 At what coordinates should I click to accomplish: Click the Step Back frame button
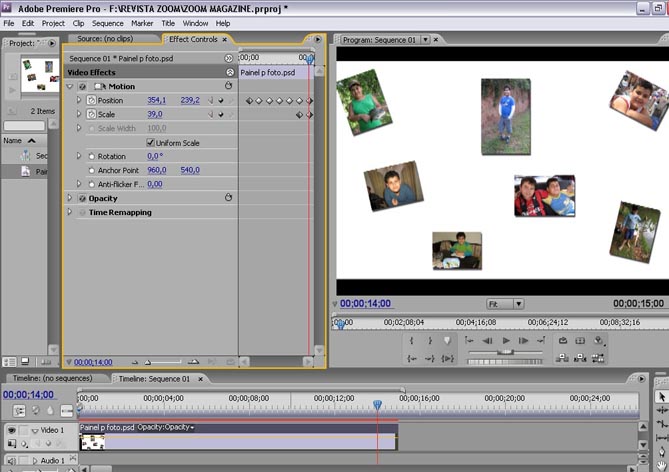point(487,341)
